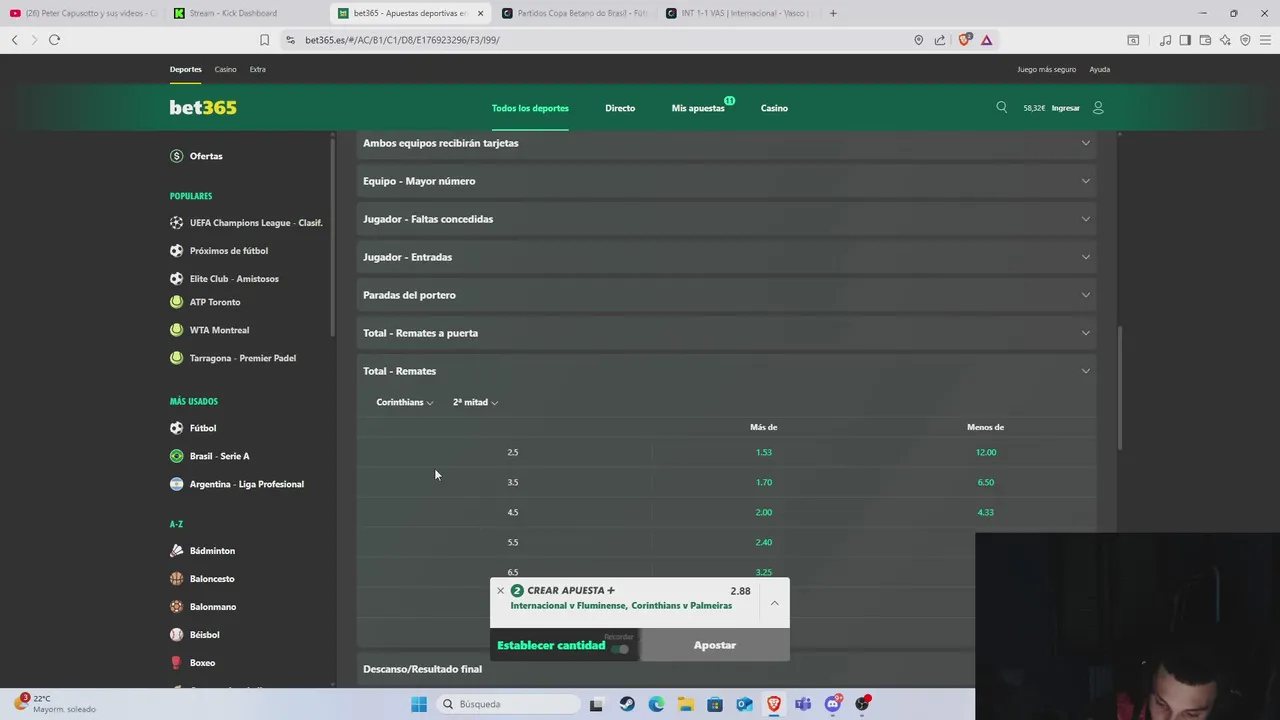Open Windows Start menu
Image resolution: width=1280 pixels, height=720 pixels.
[419, 704]
